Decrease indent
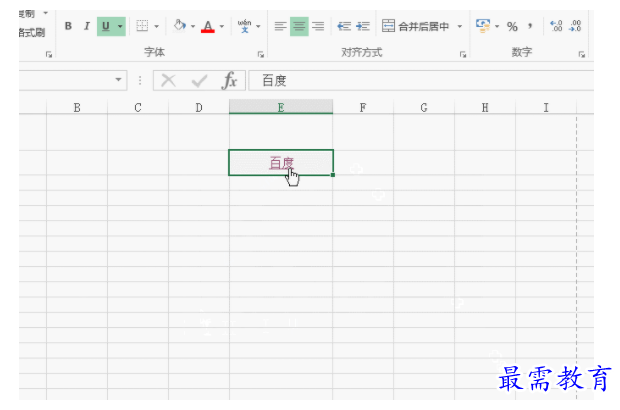The width and height of the screenshot is (620, 410). [x=344, y=26]
